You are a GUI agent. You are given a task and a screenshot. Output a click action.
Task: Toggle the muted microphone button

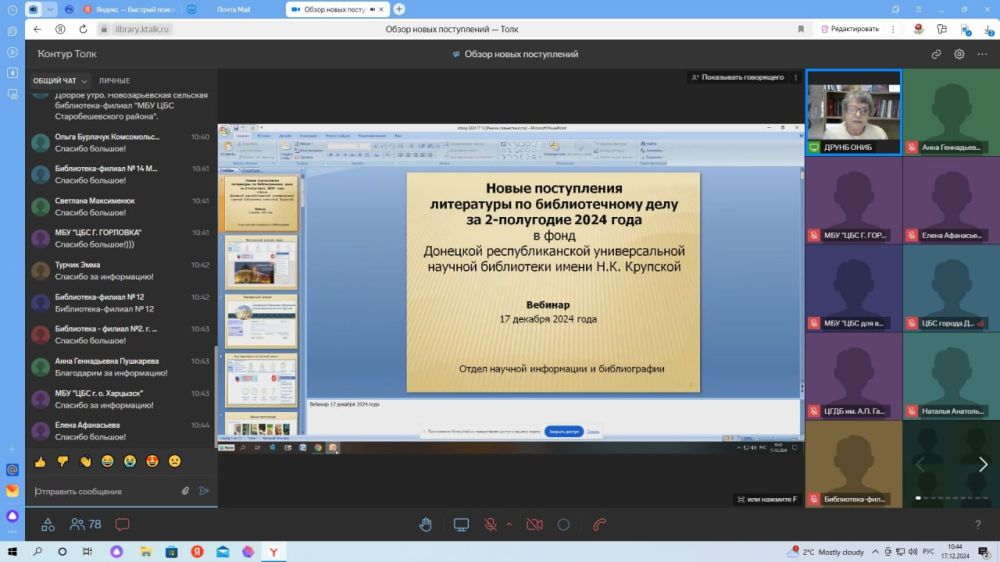[490, 524]
